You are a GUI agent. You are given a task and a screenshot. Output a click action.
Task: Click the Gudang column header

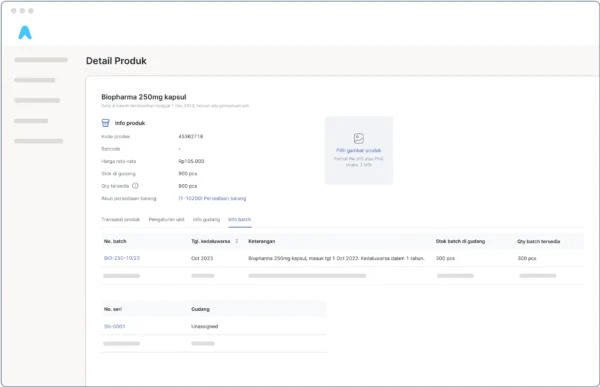coord(201,309)
